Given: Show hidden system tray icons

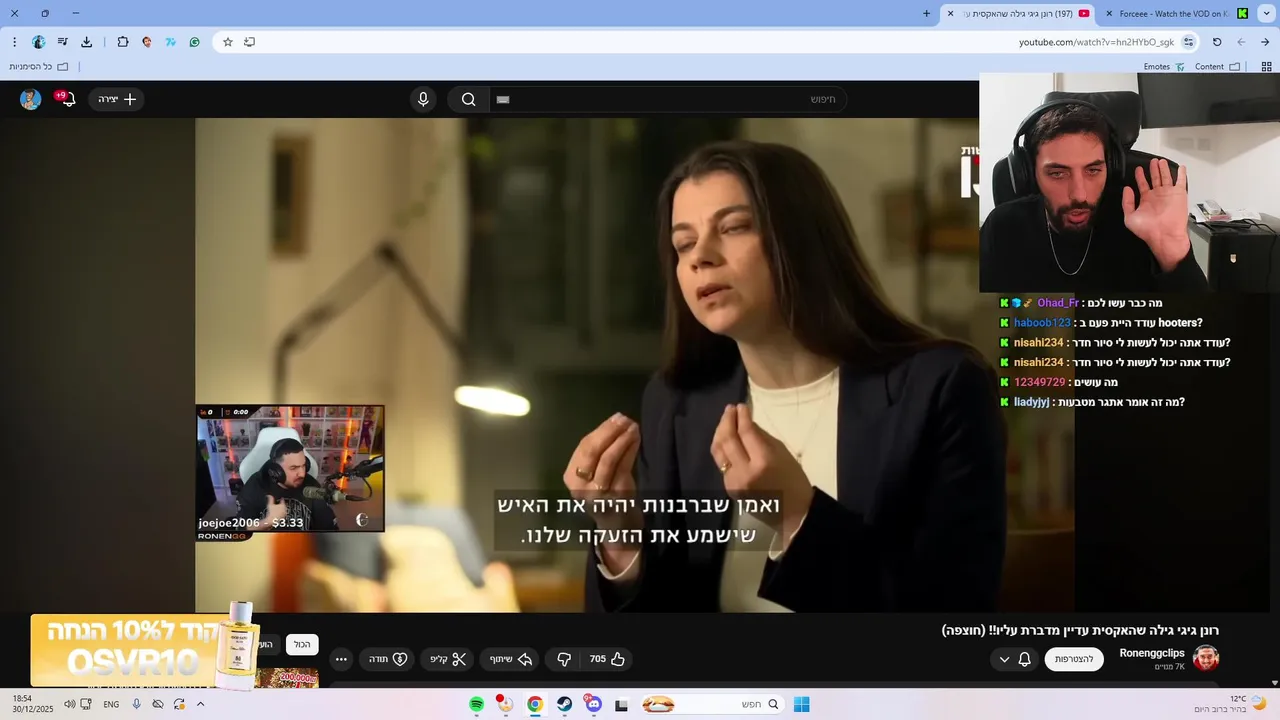Looking at the screenshot, I should coord(200,704).
